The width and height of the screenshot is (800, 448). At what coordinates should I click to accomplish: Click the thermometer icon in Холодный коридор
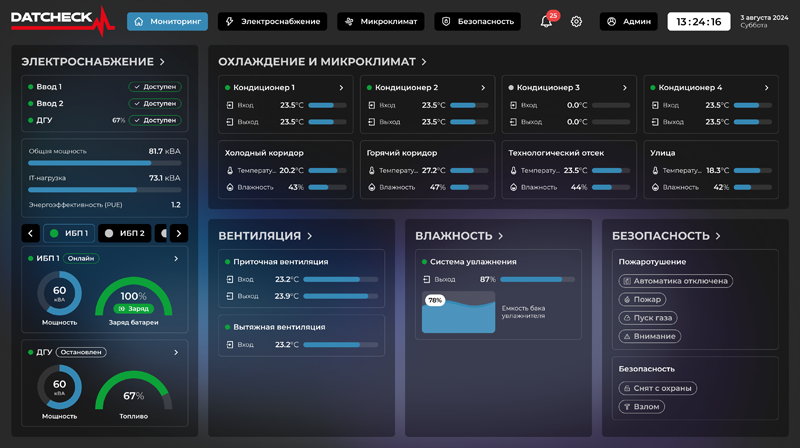229,171
